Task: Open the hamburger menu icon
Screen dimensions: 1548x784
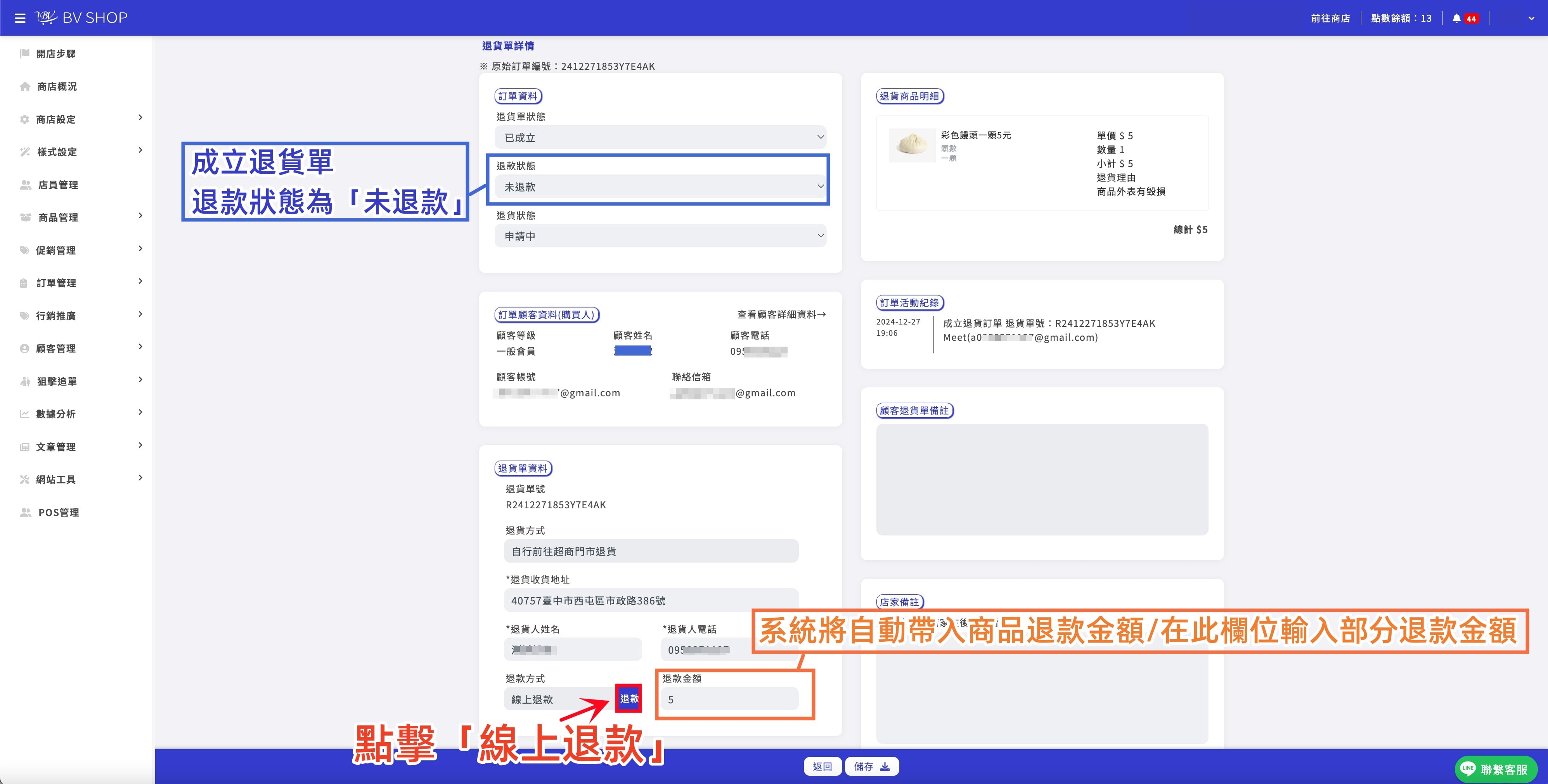Action: [x=20, y=18]
